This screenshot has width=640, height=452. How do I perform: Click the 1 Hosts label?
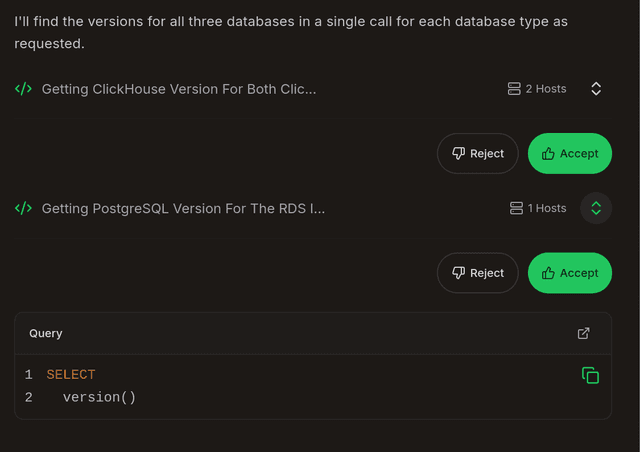tap(547, 208)
